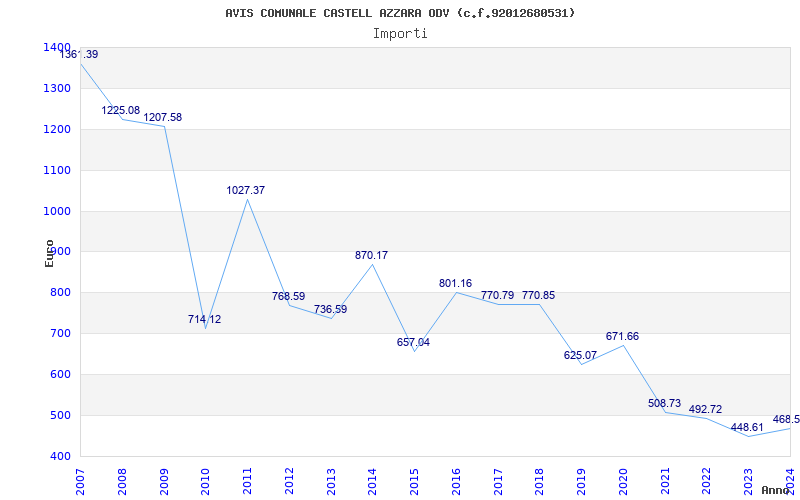Select data label 1027.37

point(246,190)
